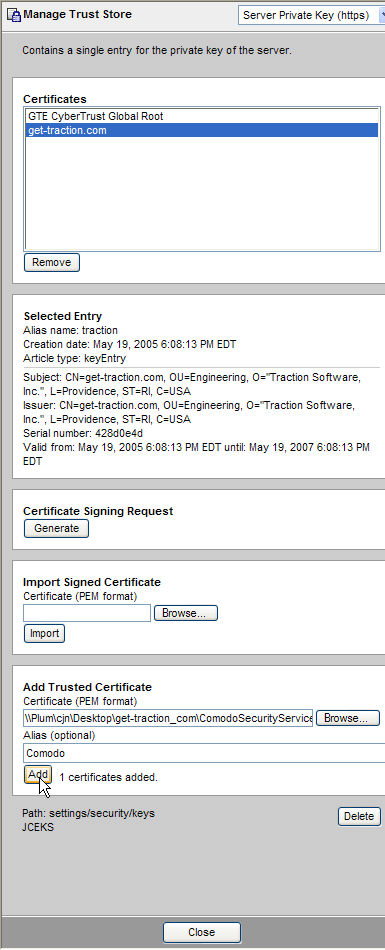Click the trusted certificate path field
The height and width of the screenshot is (950, 385).
coord(168,719)
